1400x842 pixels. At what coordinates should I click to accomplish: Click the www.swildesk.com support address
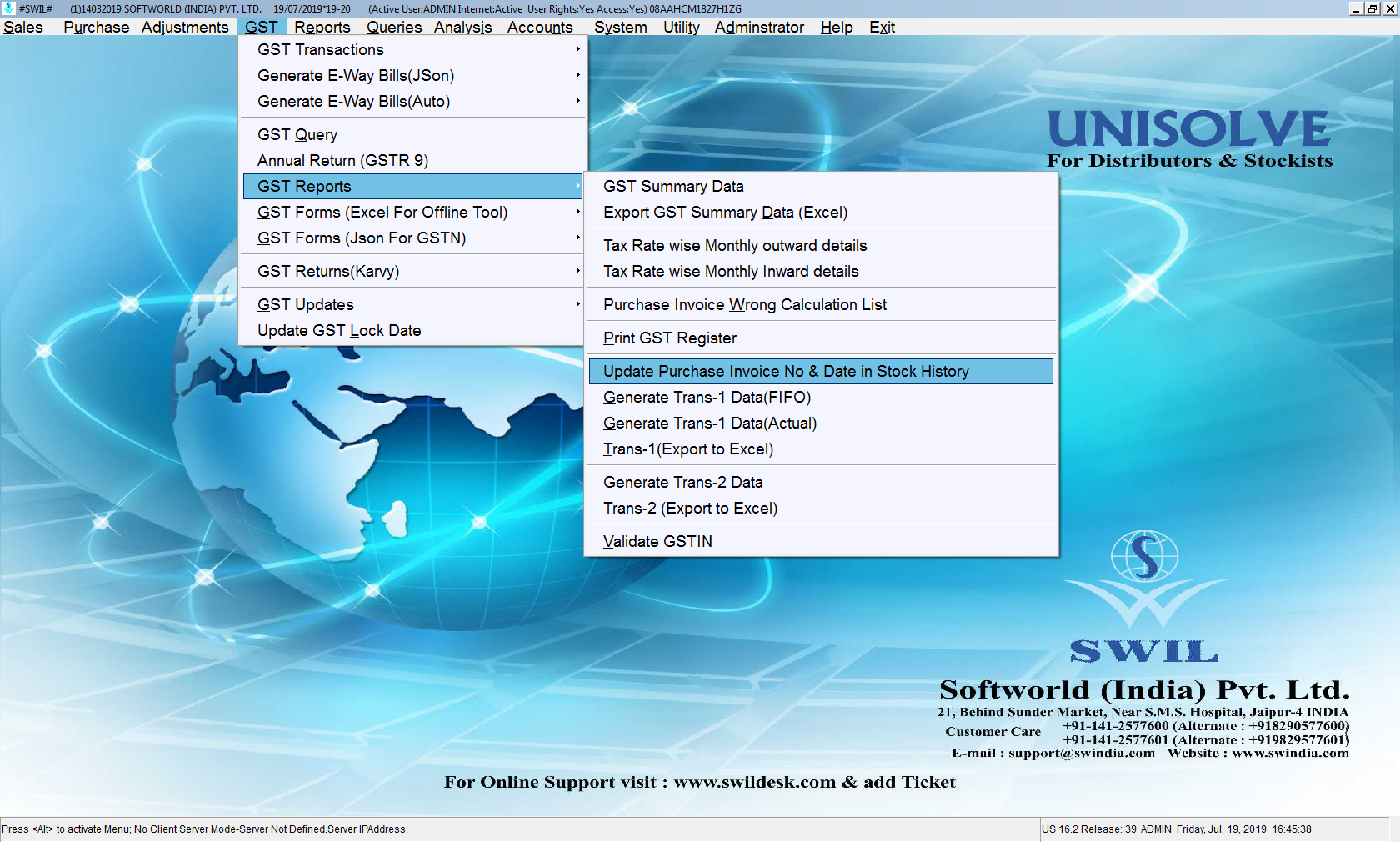(x=754, y=782)
